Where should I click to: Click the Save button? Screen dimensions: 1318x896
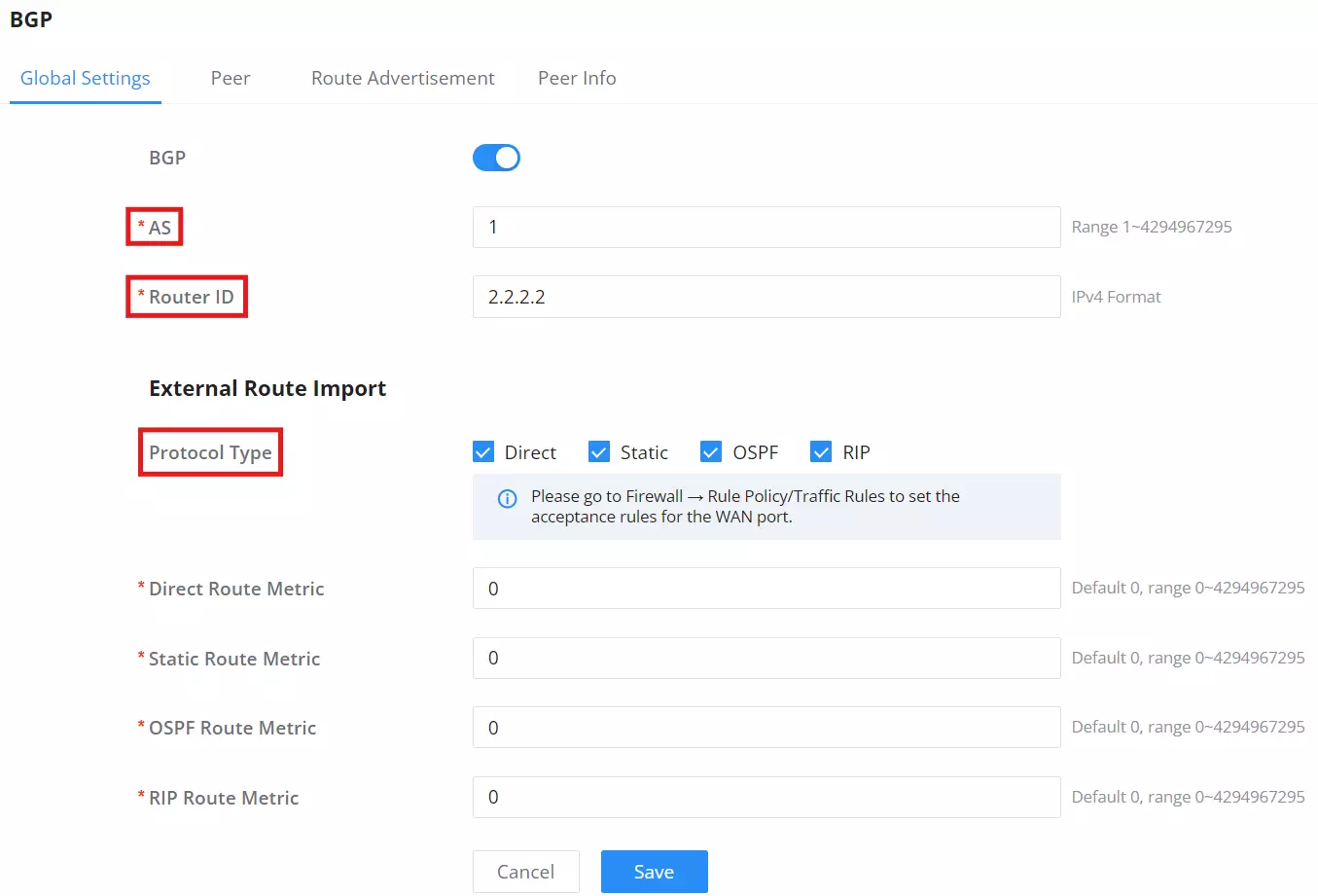[654, 872]
